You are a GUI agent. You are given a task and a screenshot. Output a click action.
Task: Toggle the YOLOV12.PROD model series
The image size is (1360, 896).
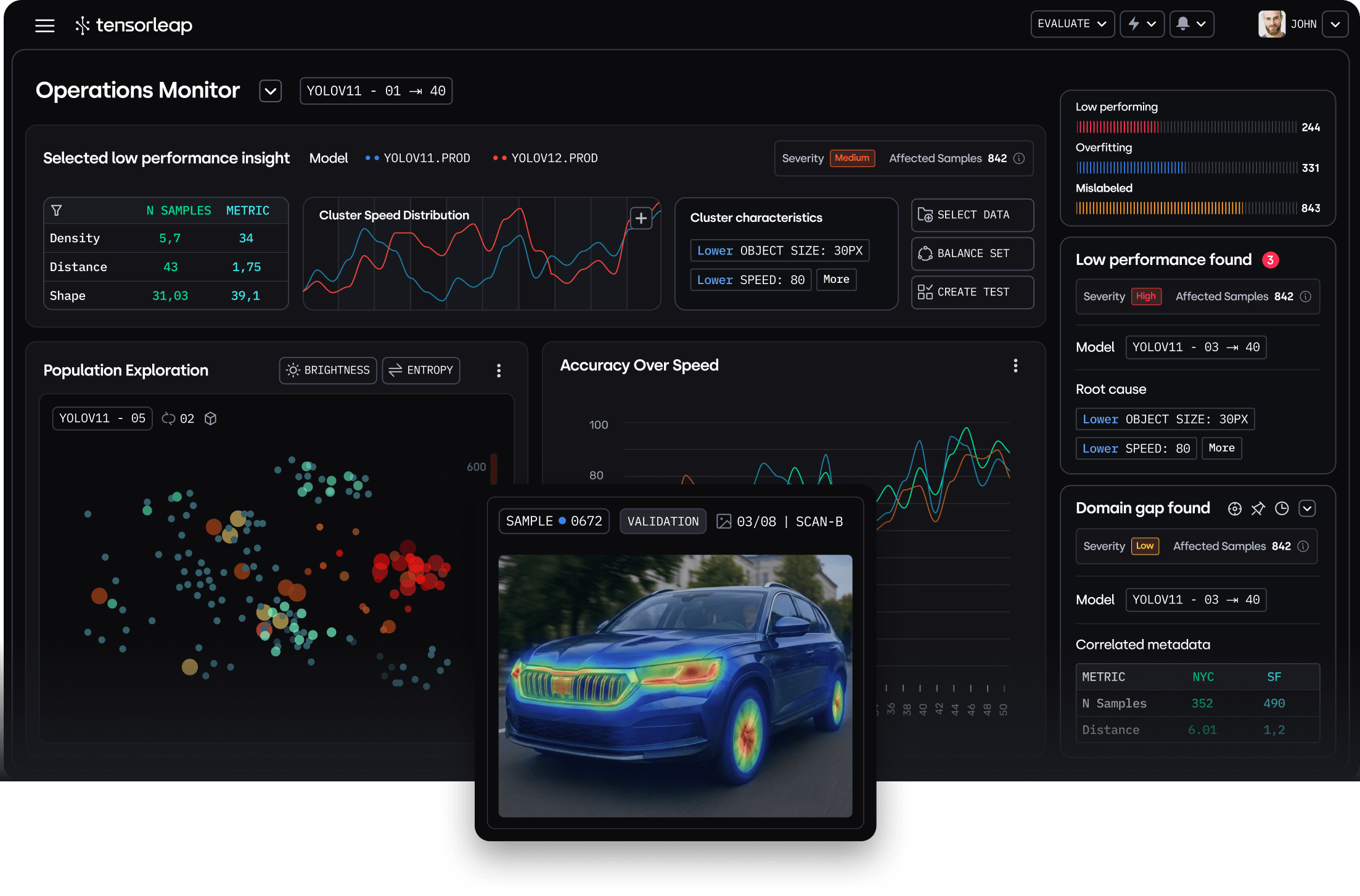546,158
